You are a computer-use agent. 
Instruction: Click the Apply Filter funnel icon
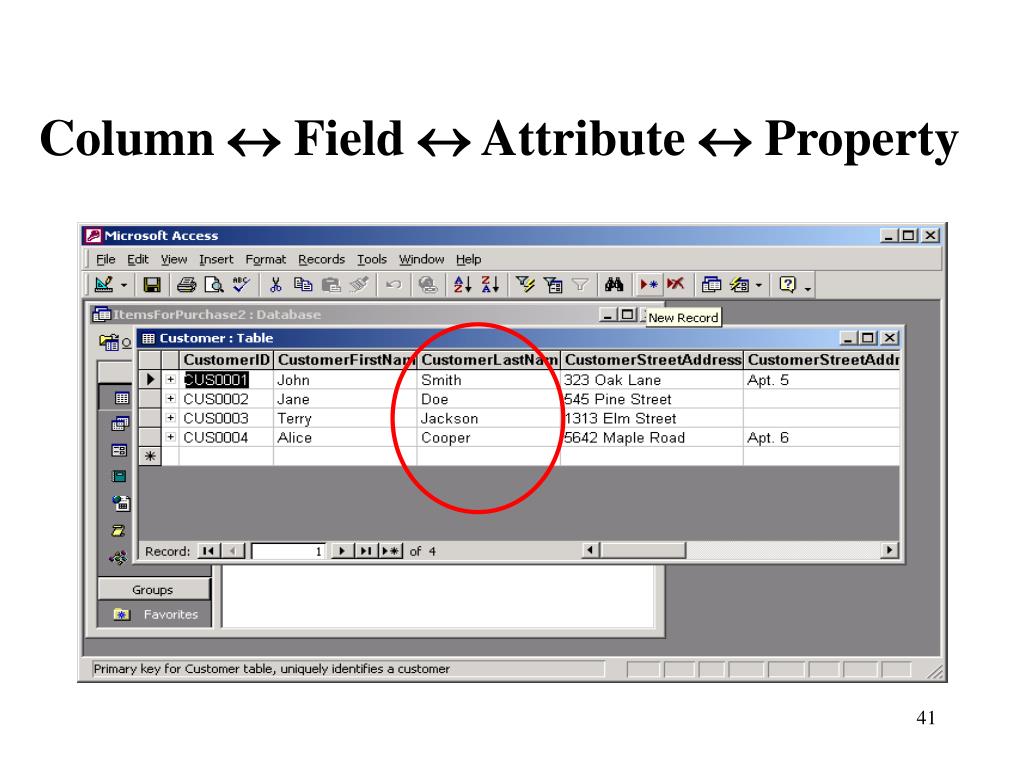(580, 285)
